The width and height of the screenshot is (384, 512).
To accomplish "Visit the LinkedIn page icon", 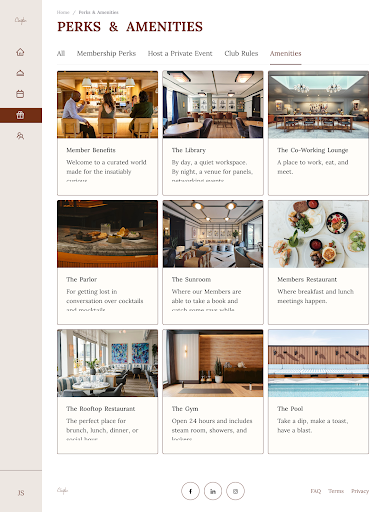I will pos(213,491).
